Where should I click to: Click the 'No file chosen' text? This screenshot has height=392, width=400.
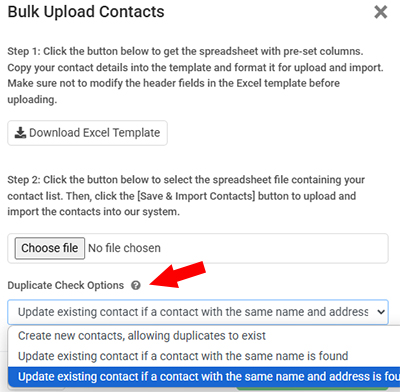pos(124,248)
